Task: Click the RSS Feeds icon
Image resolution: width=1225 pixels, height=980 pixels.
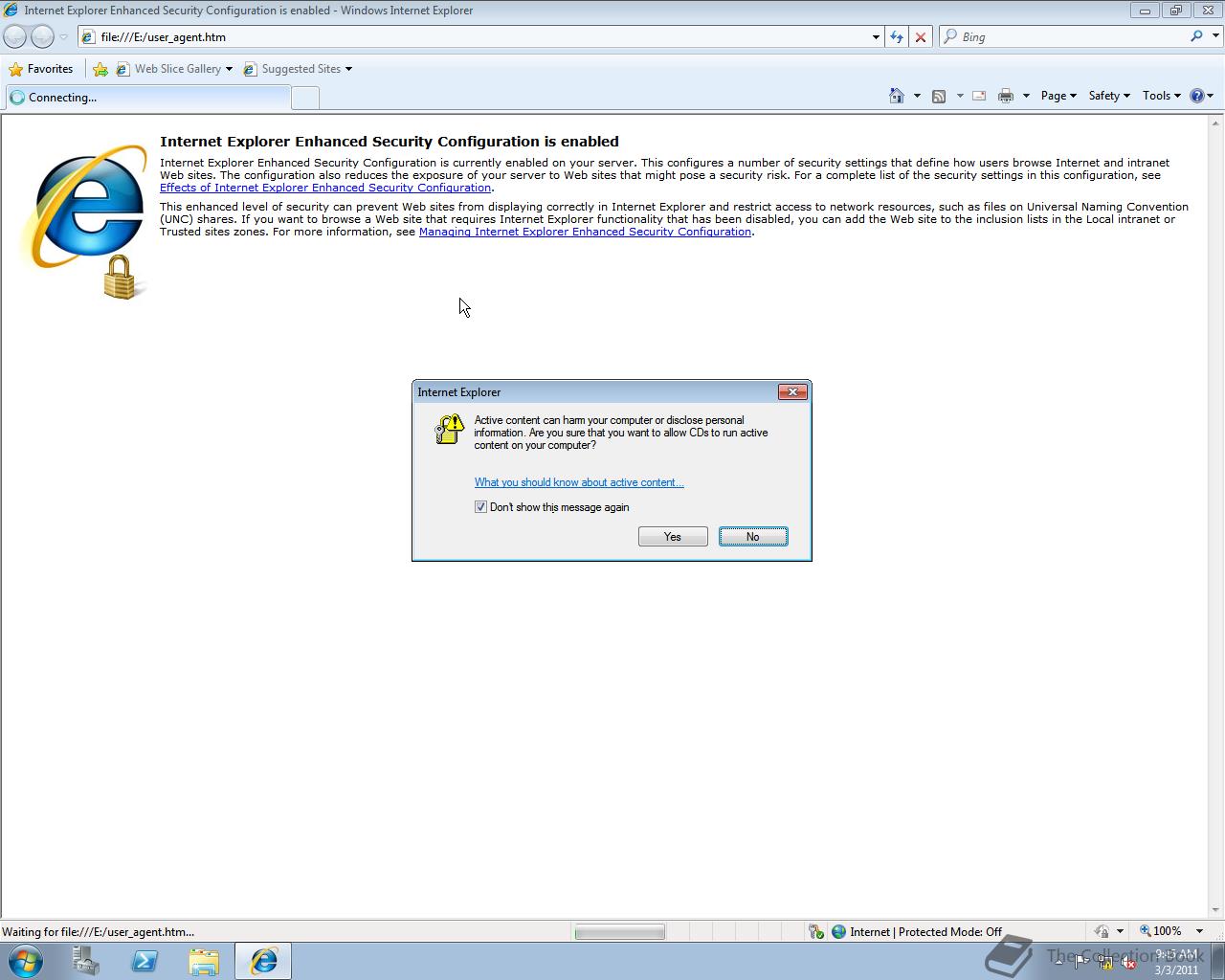Action: point(939,96)
